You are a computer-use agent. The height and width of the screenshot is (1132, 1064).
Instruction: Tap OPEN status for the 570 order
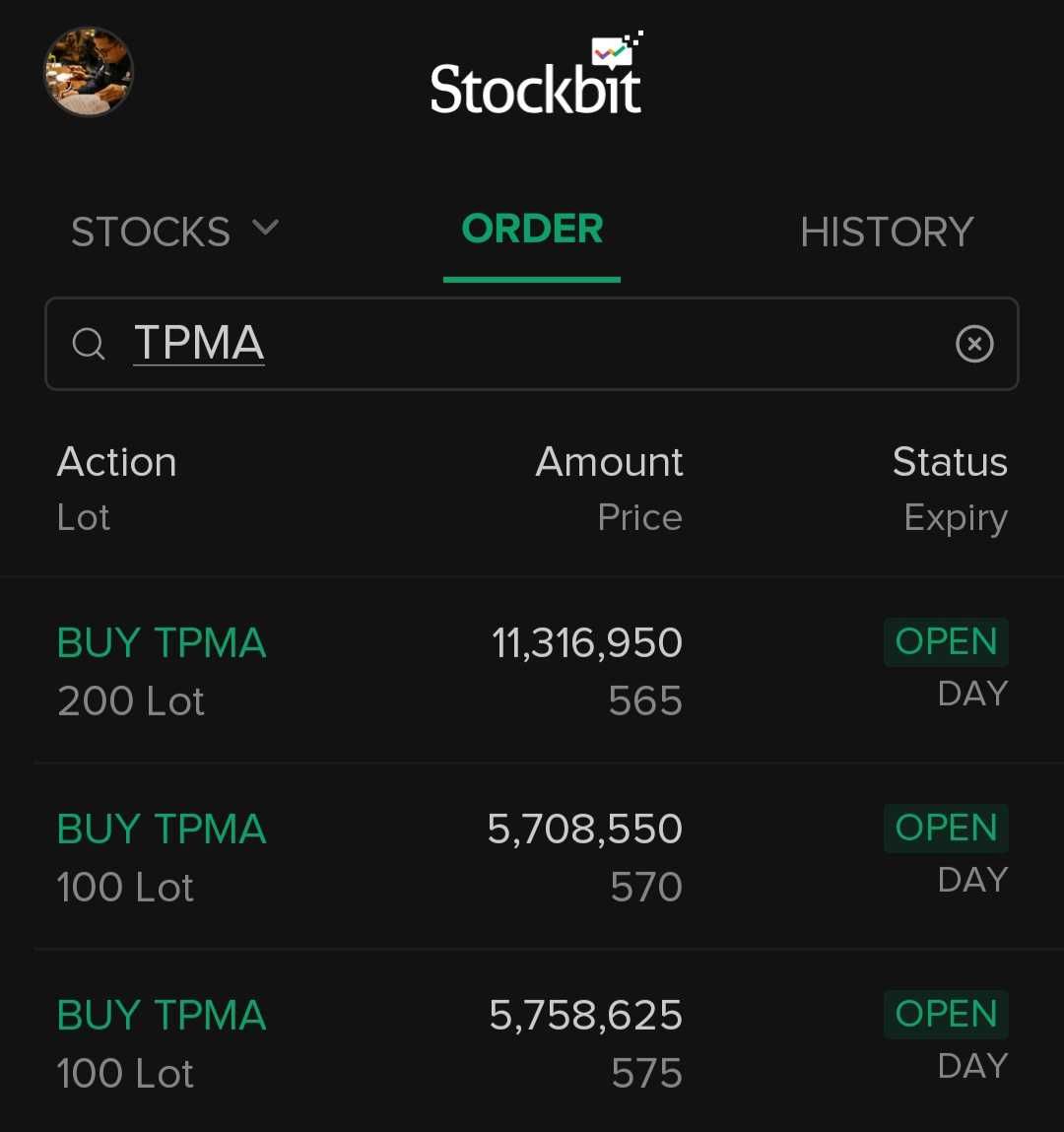[x=946, y=829]
